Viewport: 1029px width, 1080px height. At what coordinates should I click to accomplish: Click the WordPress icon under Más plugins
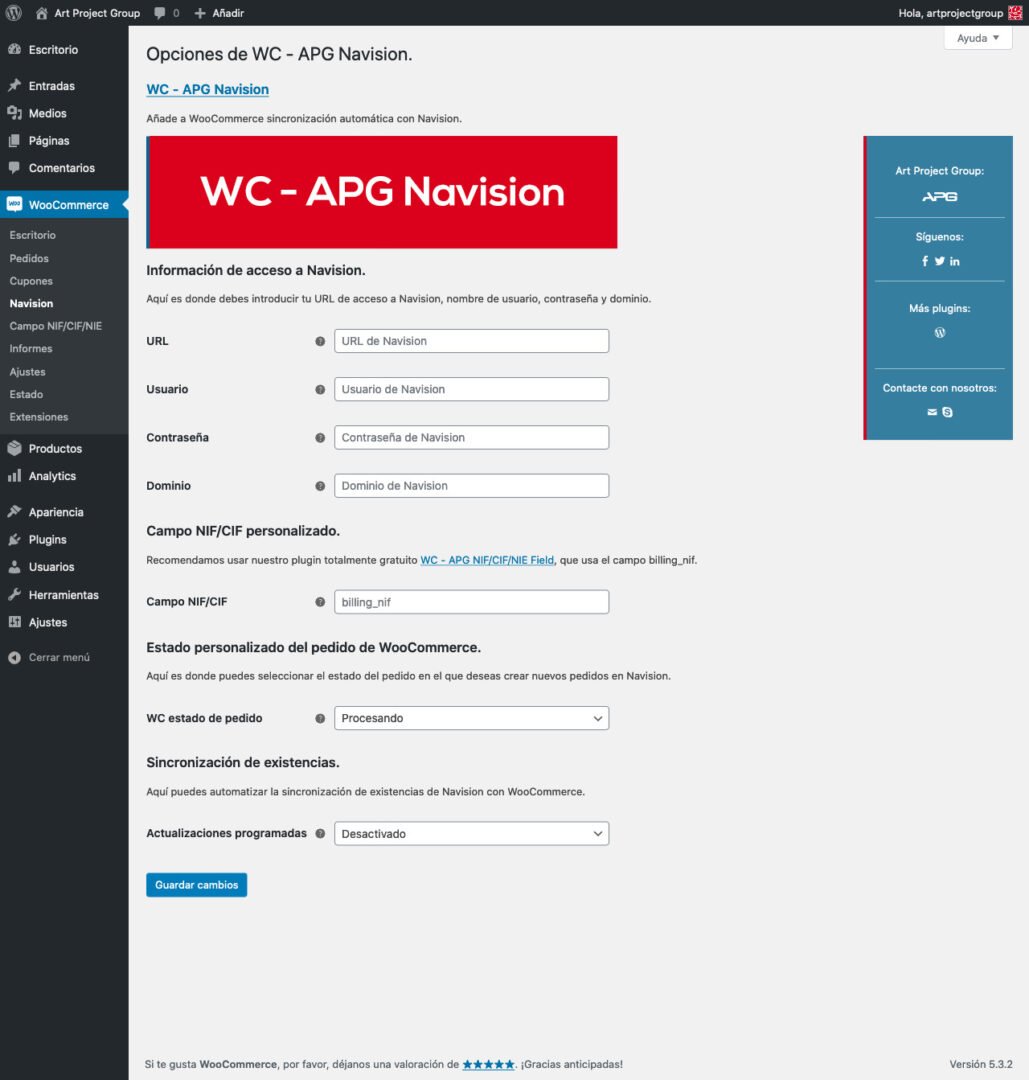939,333
